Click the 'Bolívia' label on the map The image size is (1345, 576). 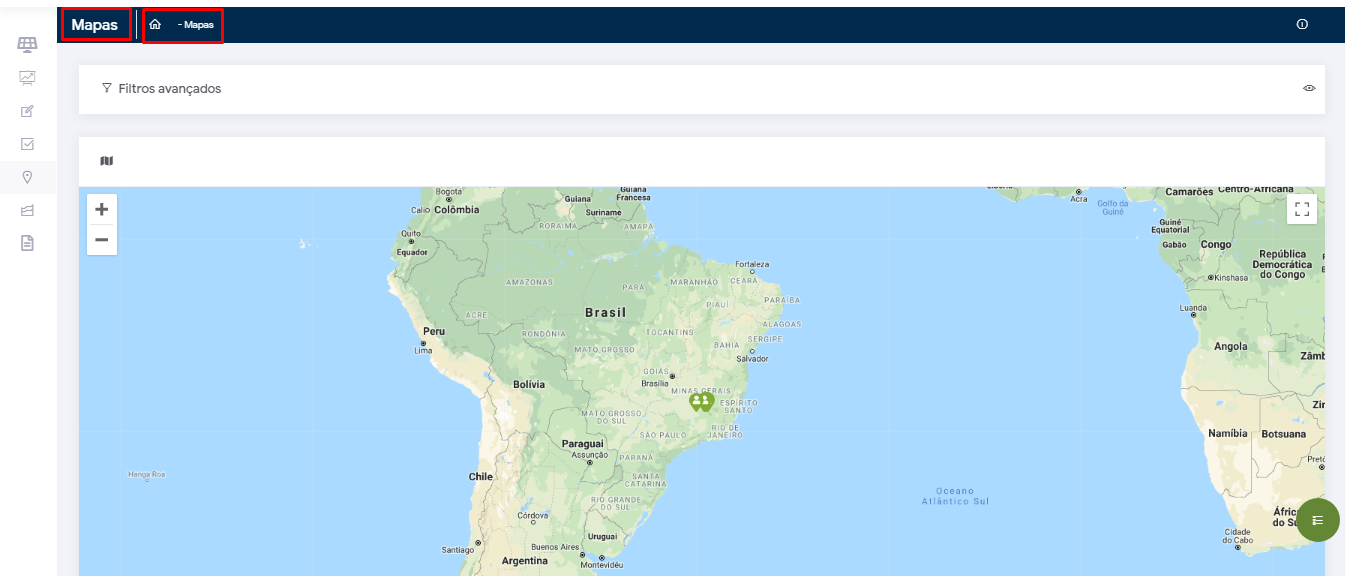click(x=529, y=384)
